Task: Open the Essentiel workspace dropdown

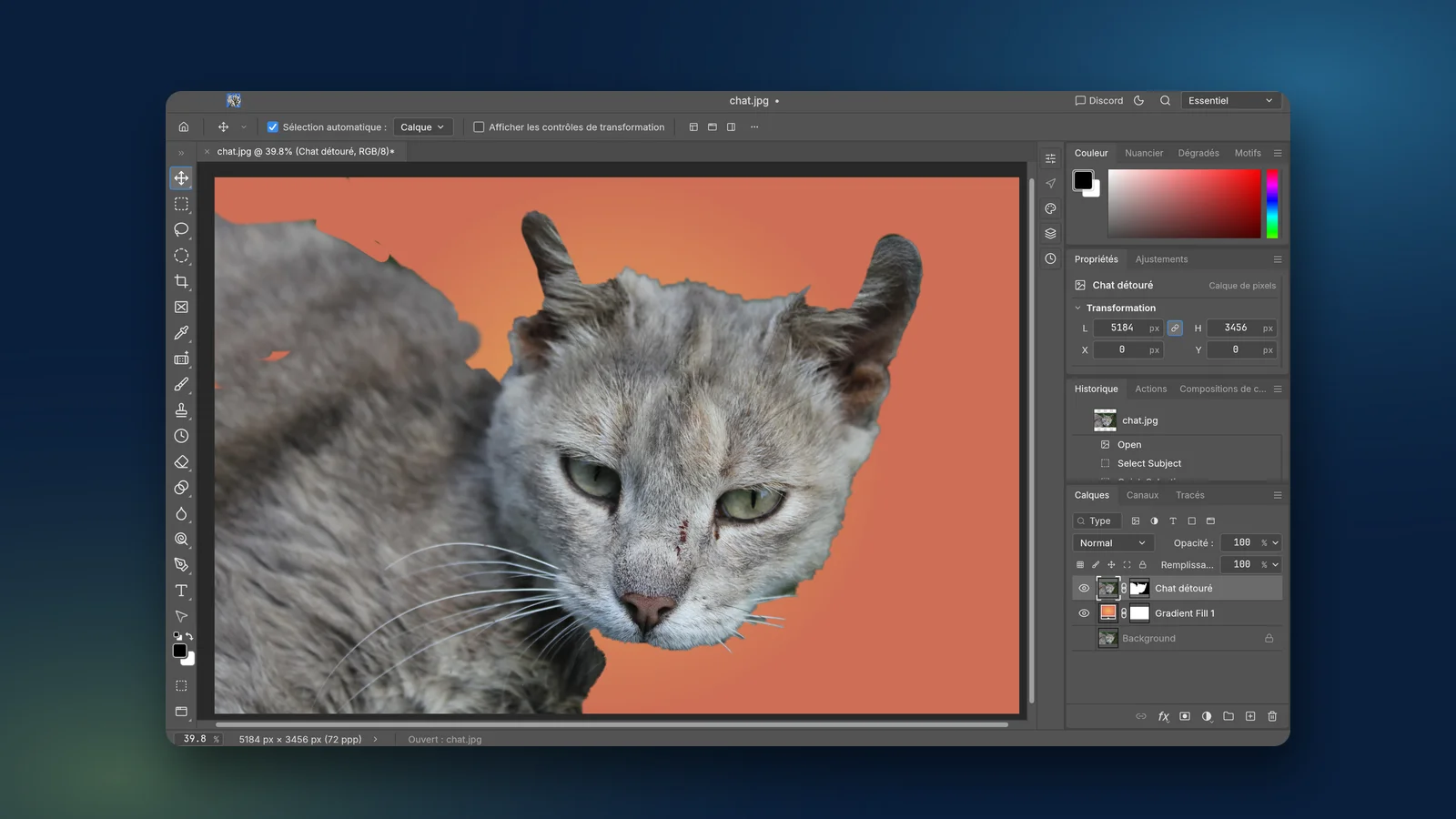Action: (x=1230, y=101)
